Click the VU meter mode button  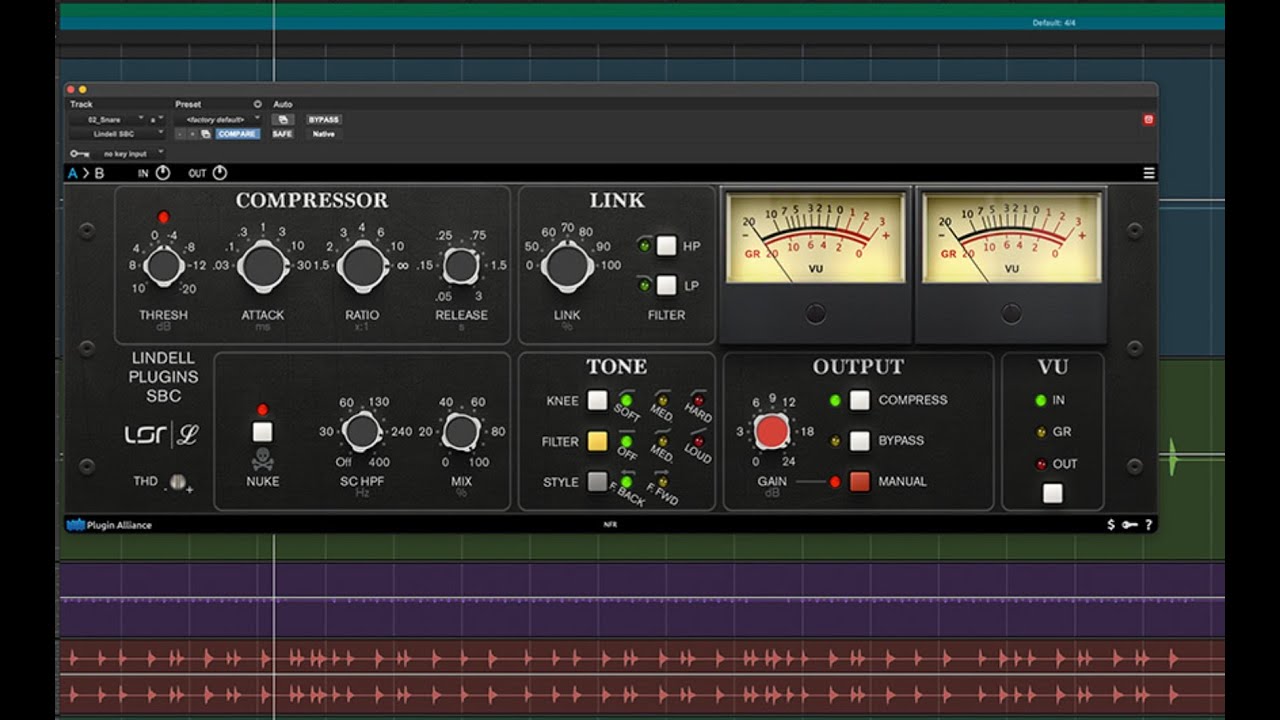click(x=1052, y=493)
